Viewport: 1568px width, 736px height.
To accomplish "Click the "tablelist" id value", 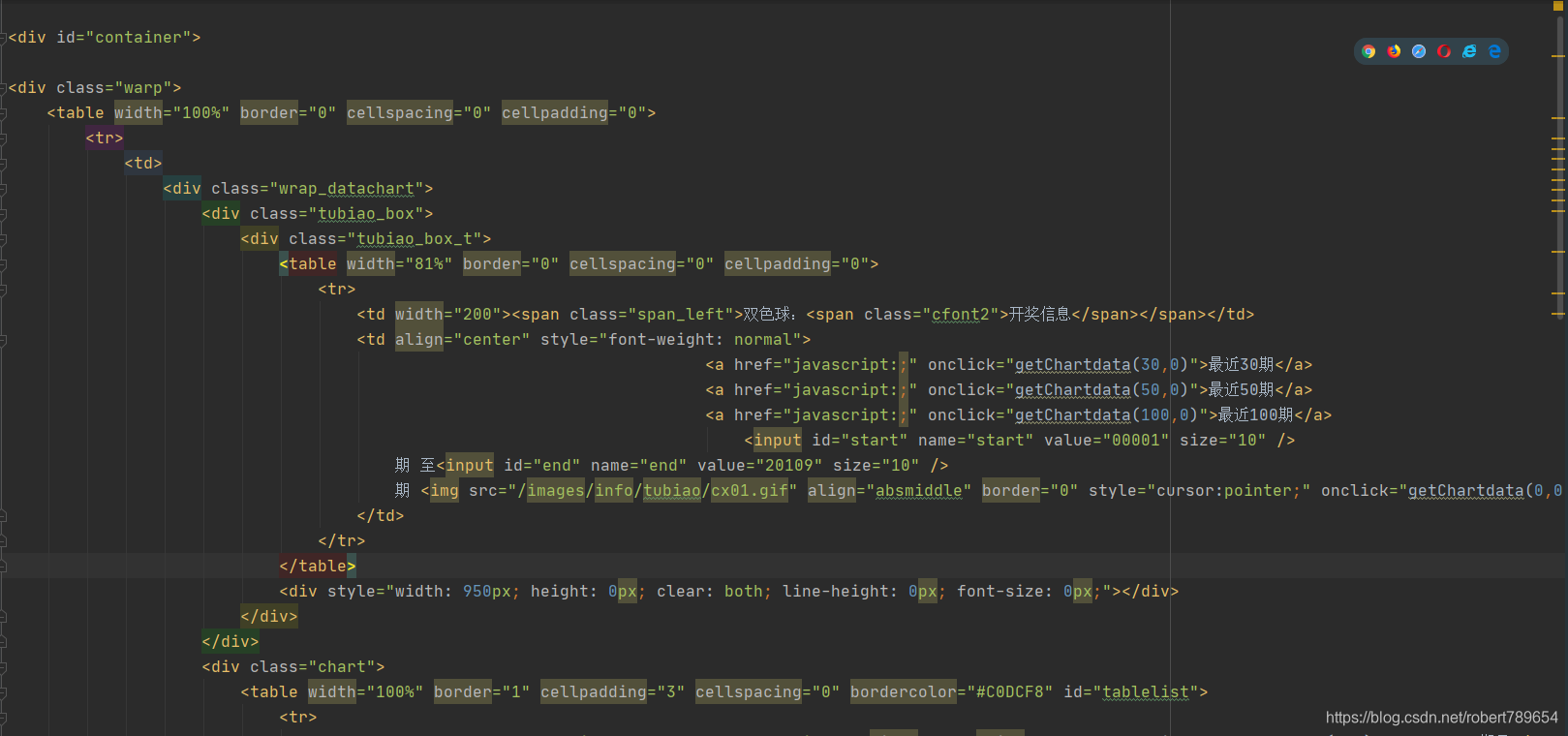I will coord(1146,692).
